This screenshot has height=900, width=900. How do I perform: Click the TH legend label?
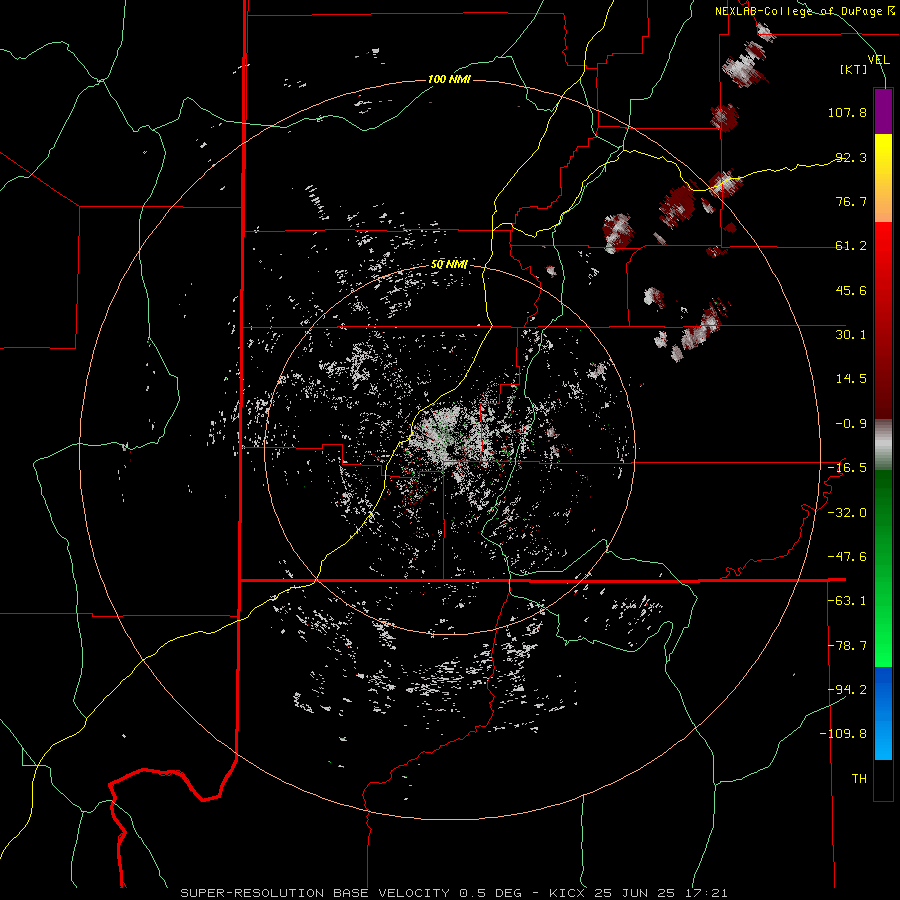click(x=859, y=779)
